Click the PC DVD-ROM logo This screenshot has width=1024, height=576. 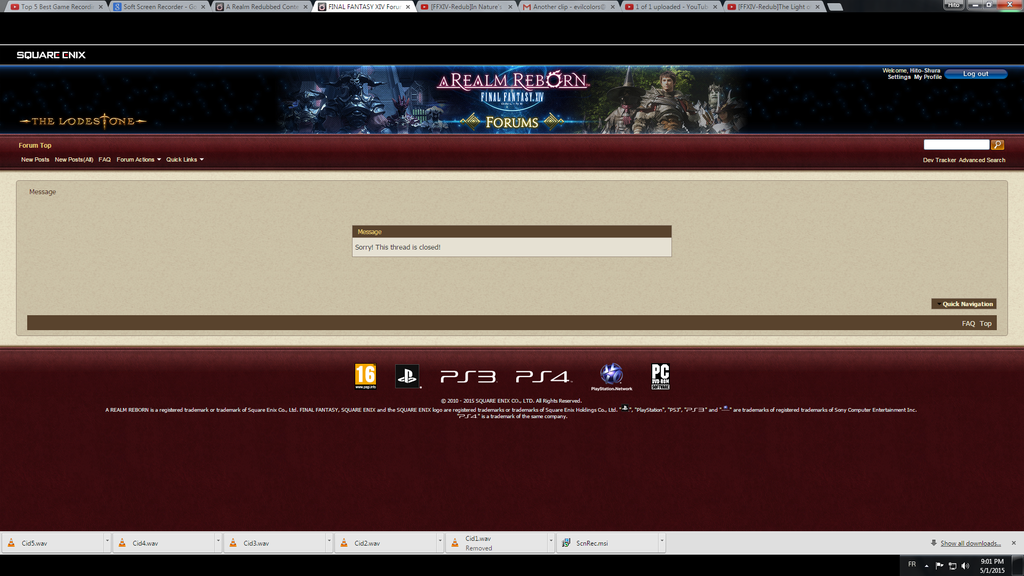point(660,376)
